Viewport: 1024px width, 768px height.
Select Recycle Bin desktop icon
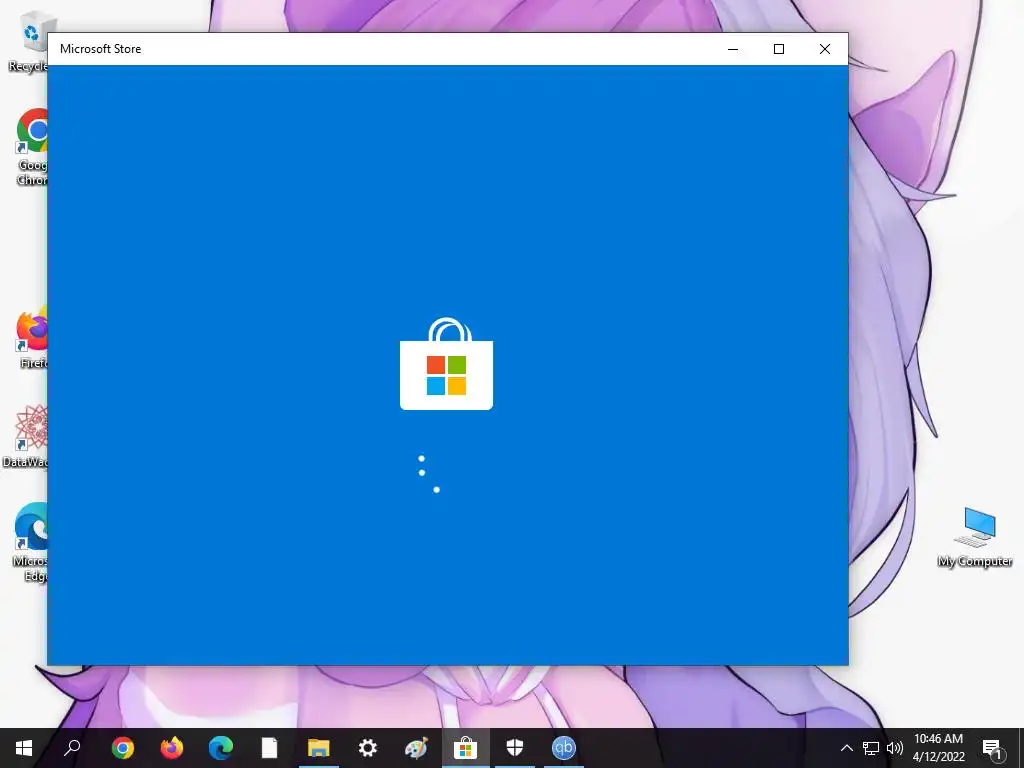29,43
